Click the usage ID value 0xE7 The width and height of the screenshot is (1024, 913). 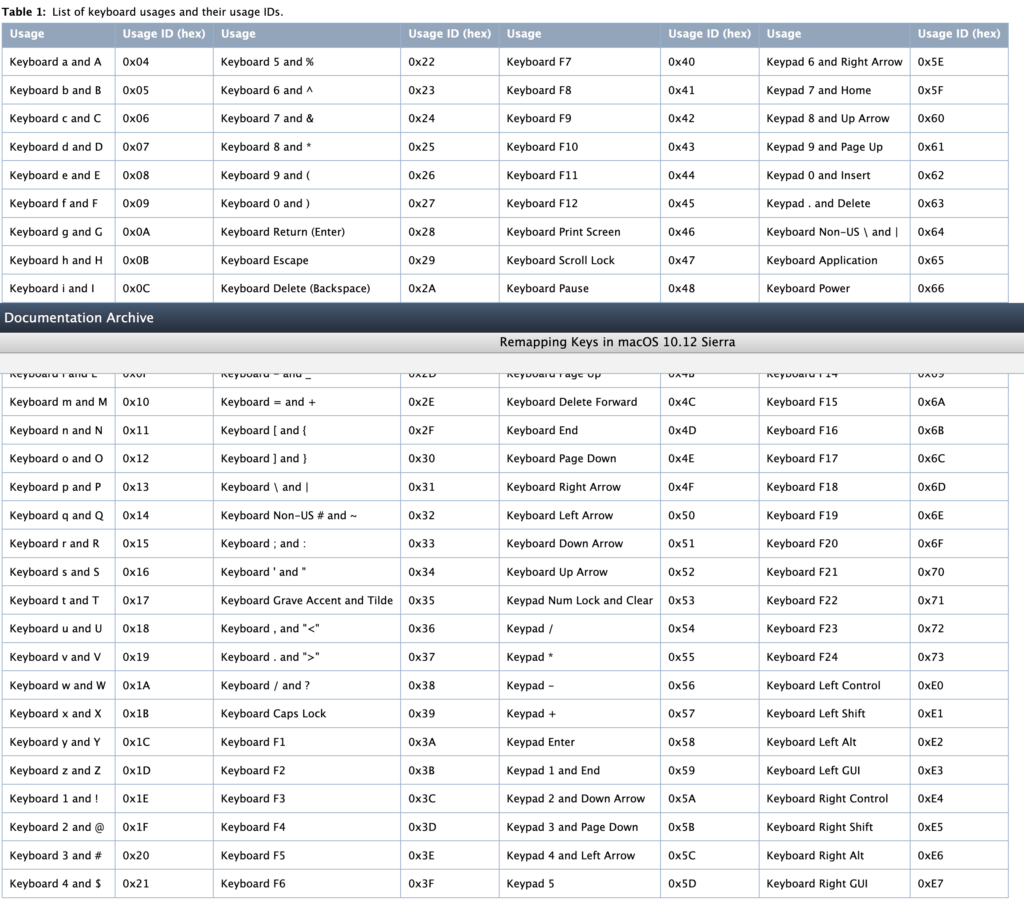pos(930,884)
